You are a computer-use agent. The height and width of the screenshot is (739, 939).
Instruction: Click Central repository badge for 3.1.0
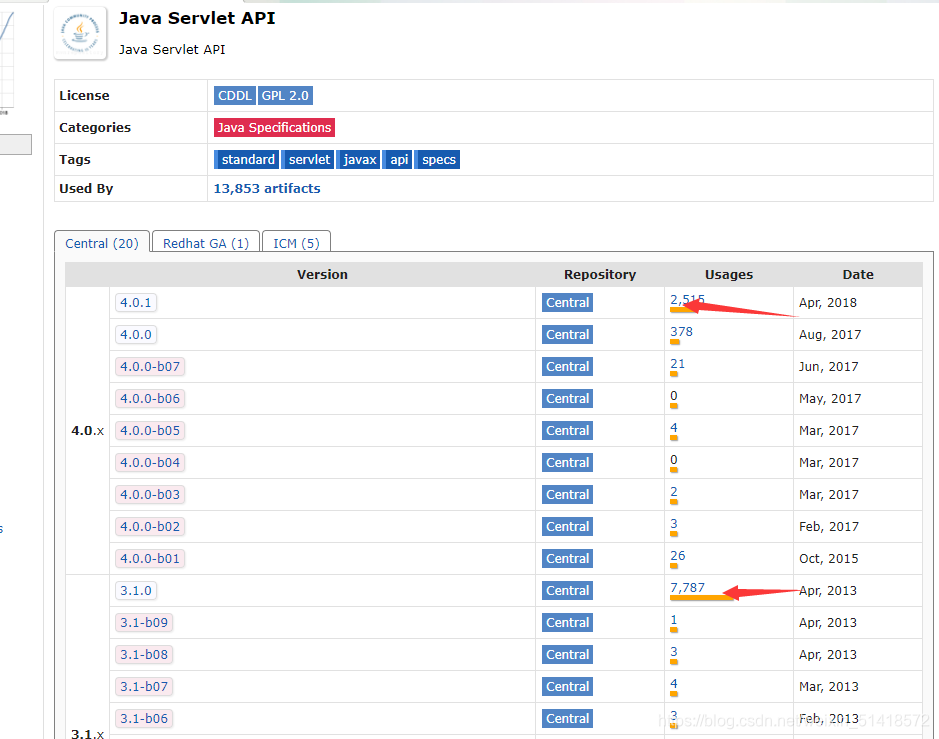tap(567, 591)
